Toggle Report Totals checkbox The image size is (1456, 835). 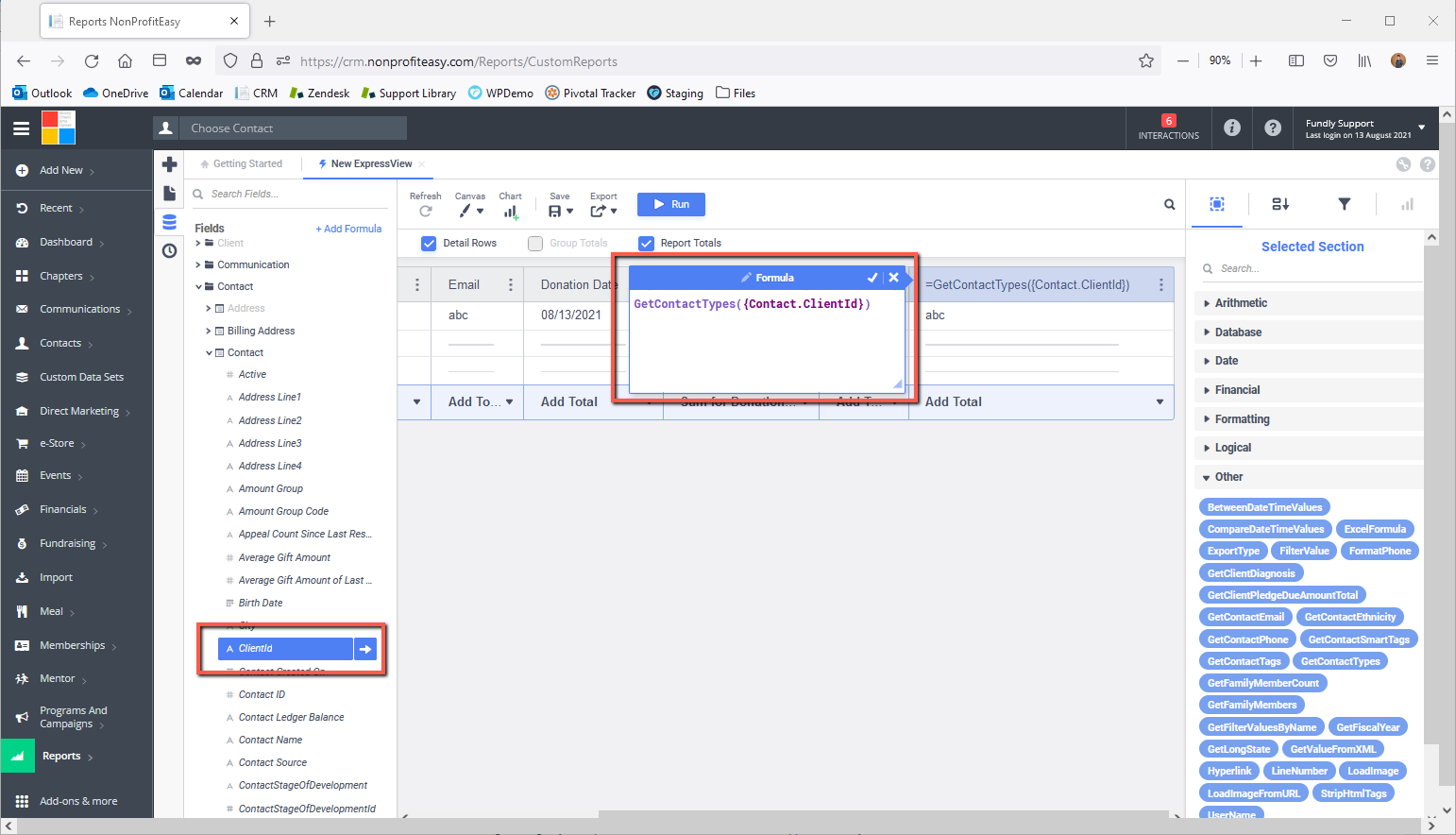(646, 243)
